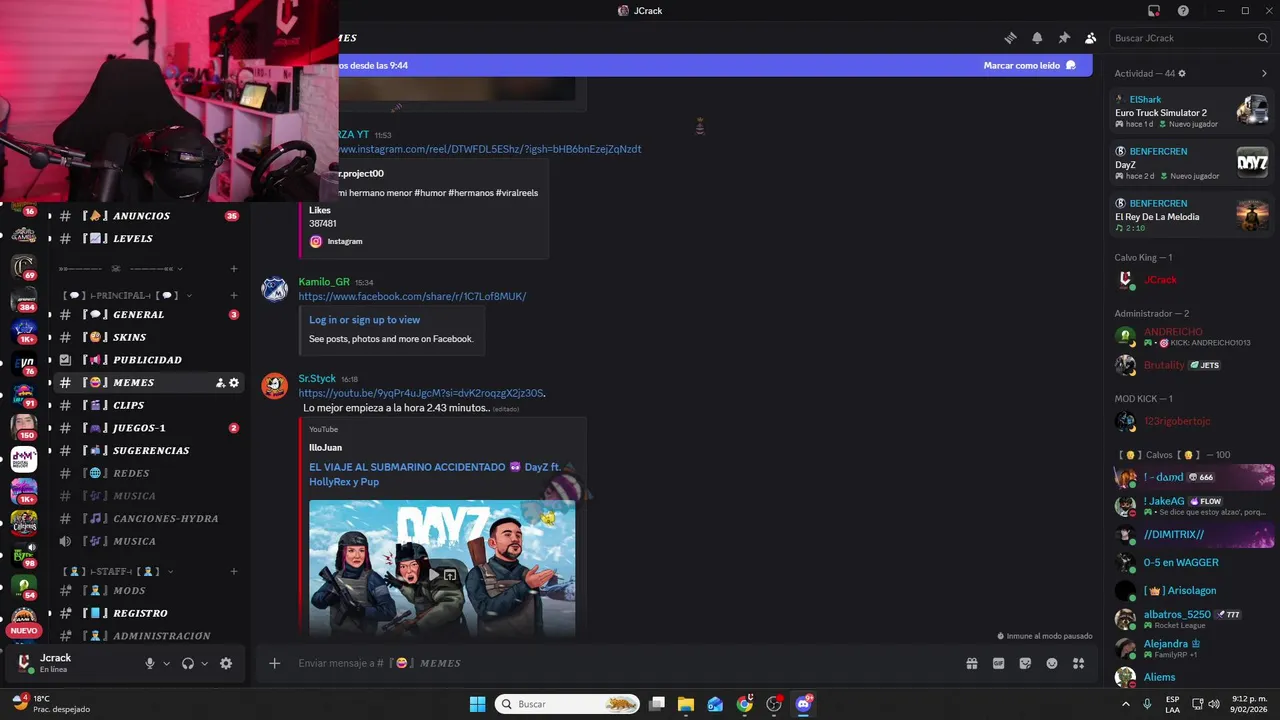Screen dimensions: 1280x720
Task: Open MEMES channel settings gear
Action: click(x=234, y=383)
